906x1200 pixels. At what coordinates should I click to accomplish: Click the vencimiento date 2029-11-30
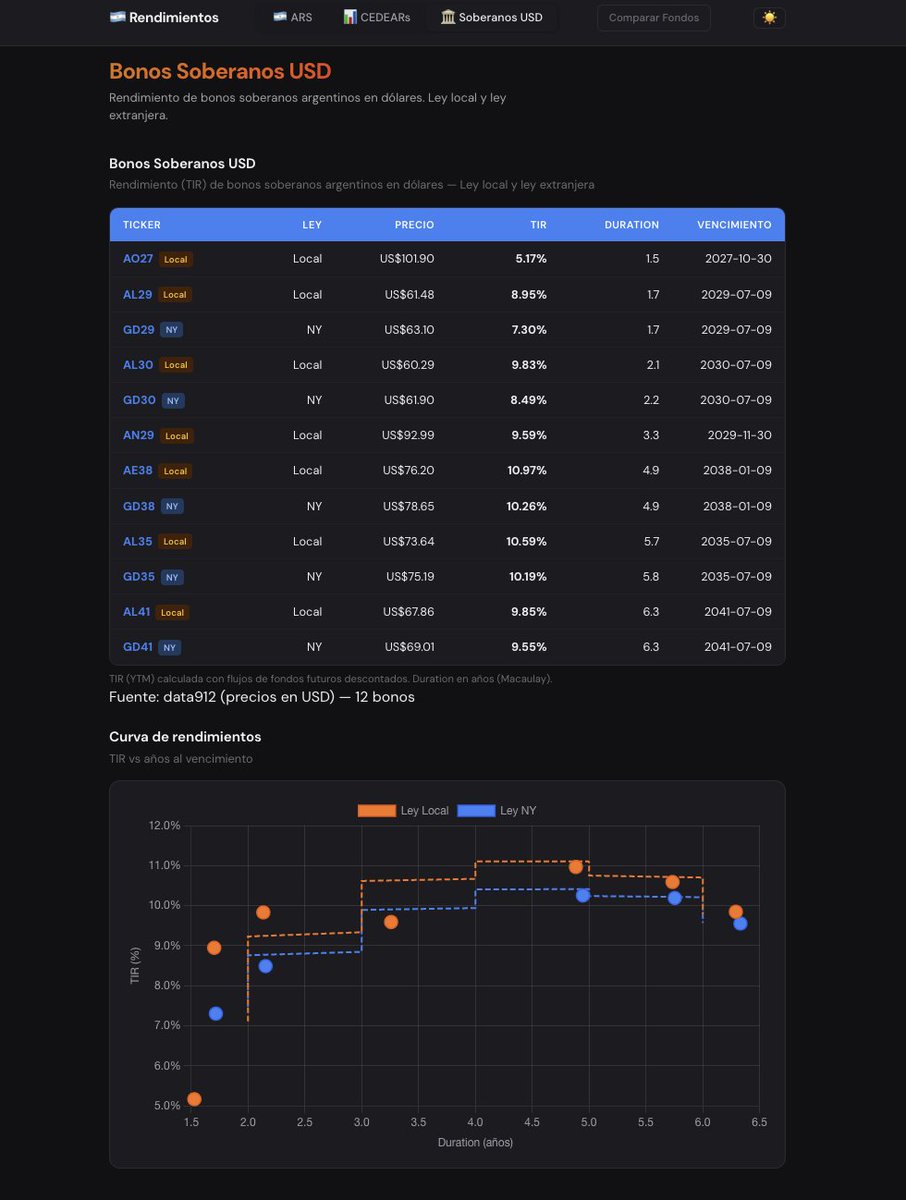(738, 435)
